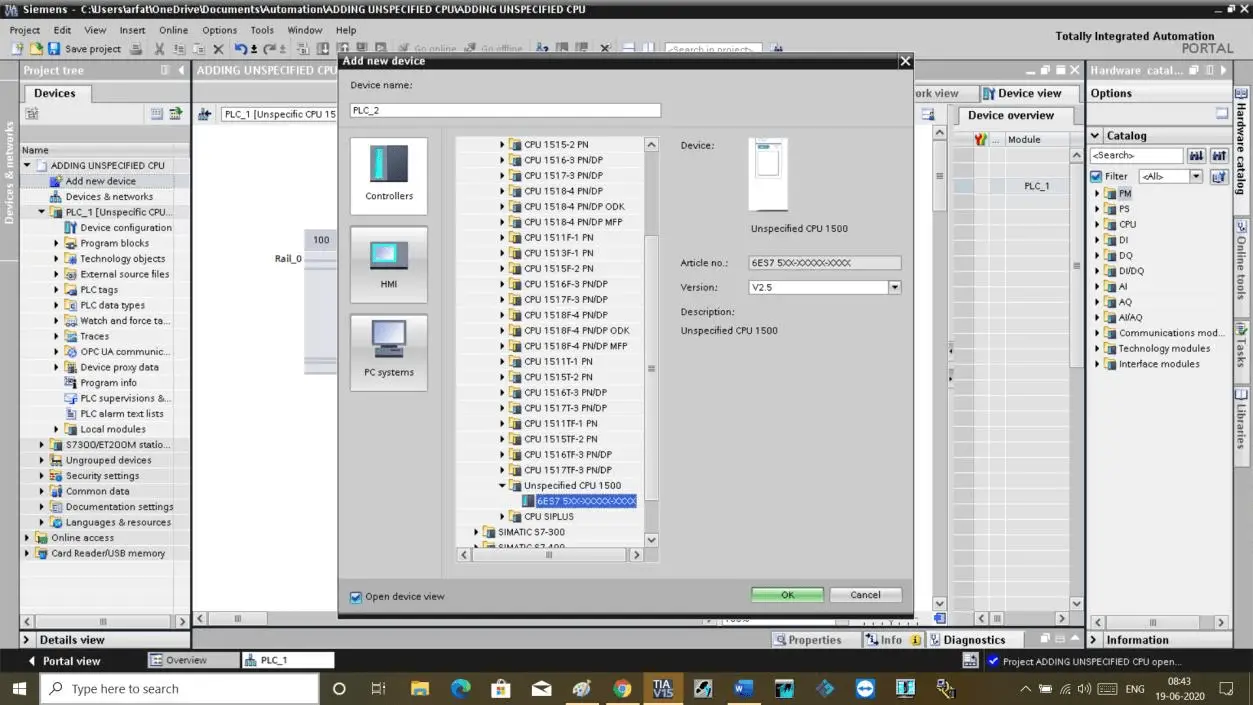Expand the DI folder in Hardware catalog
The width and height of the screenshot is (1253, 705).
pyautogui.click(x=1097, y=240)
